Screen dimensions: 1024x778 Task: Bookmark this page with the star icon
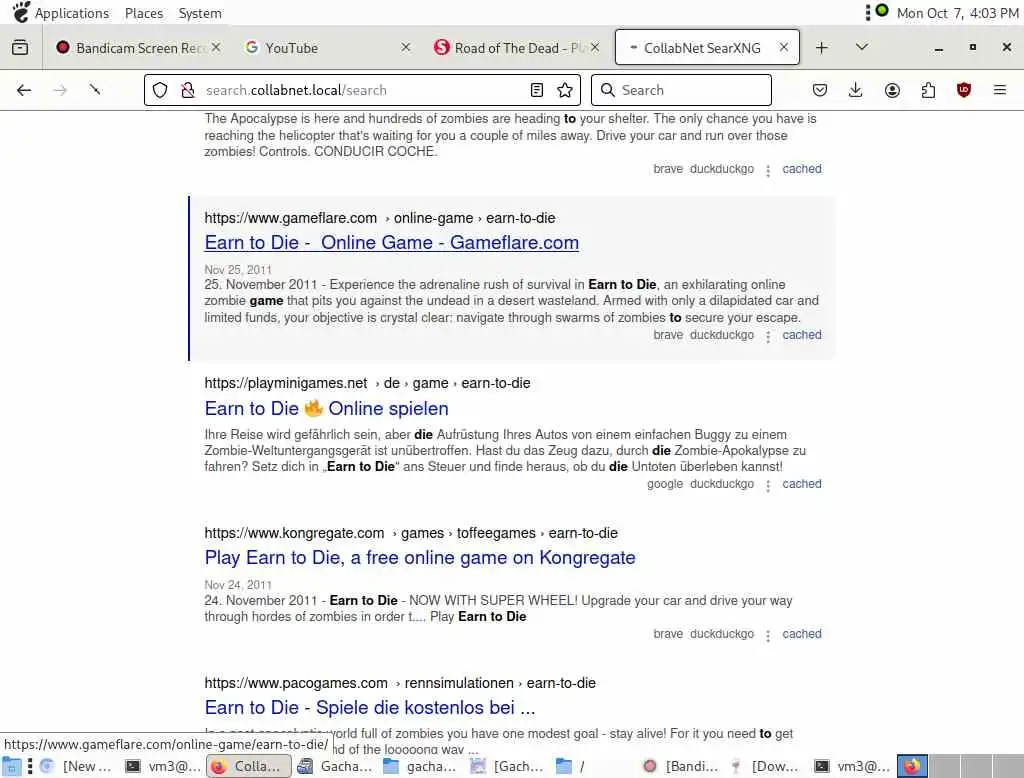pyautogui.click(x=565, y=90)
